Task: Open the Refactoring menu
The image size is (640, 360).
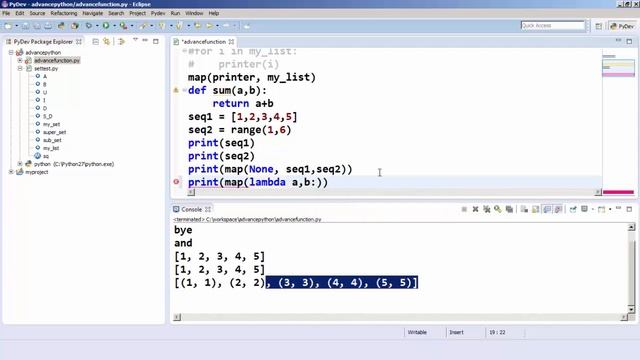Action: click(x=64, y=13)
